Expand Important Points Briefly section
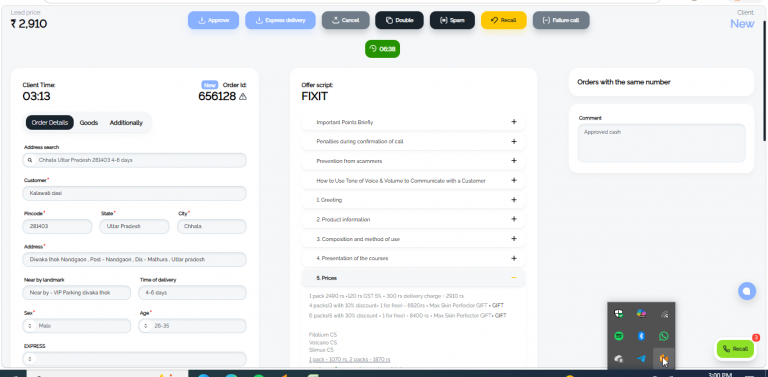768x377 pixels. tap(413, 122)
